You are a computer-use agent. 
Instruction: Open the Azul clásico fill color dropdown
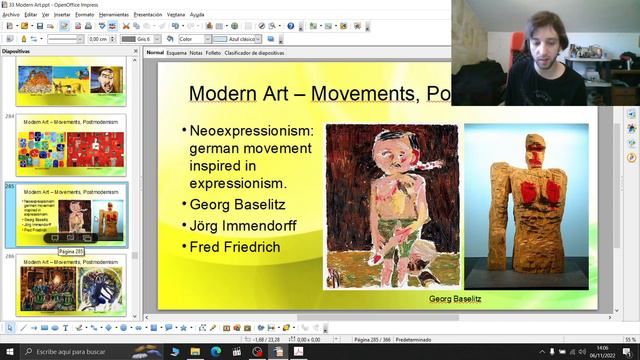click(258, 39)
